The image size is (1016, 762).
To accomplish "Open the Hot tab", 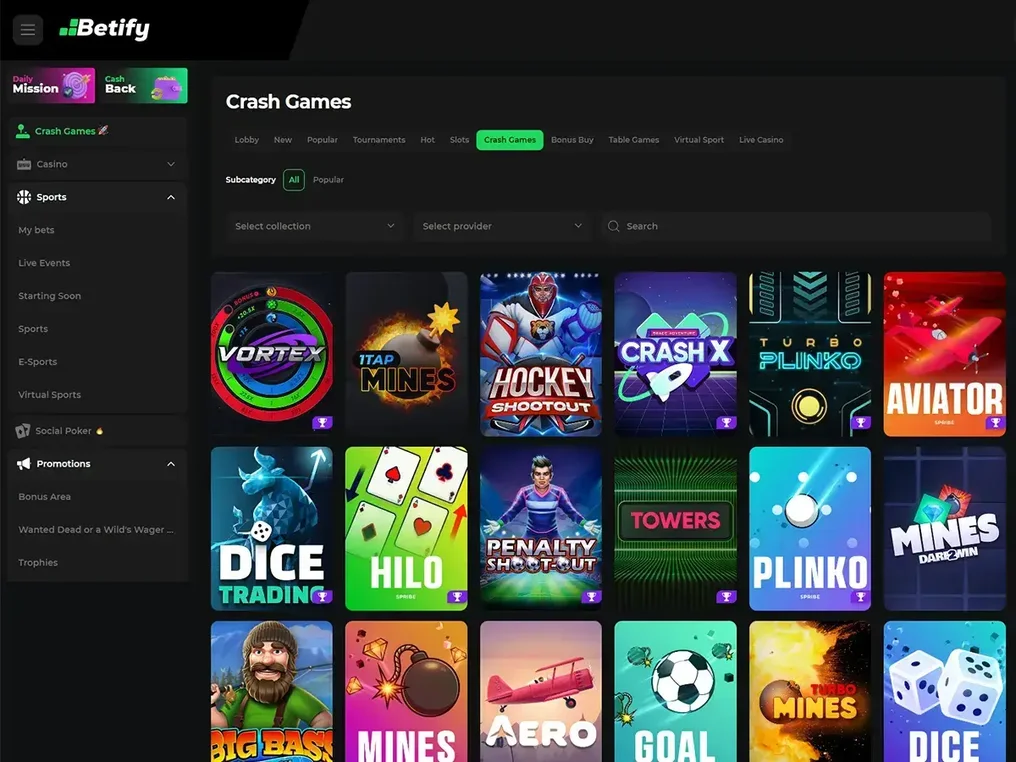I will (428, 140).
